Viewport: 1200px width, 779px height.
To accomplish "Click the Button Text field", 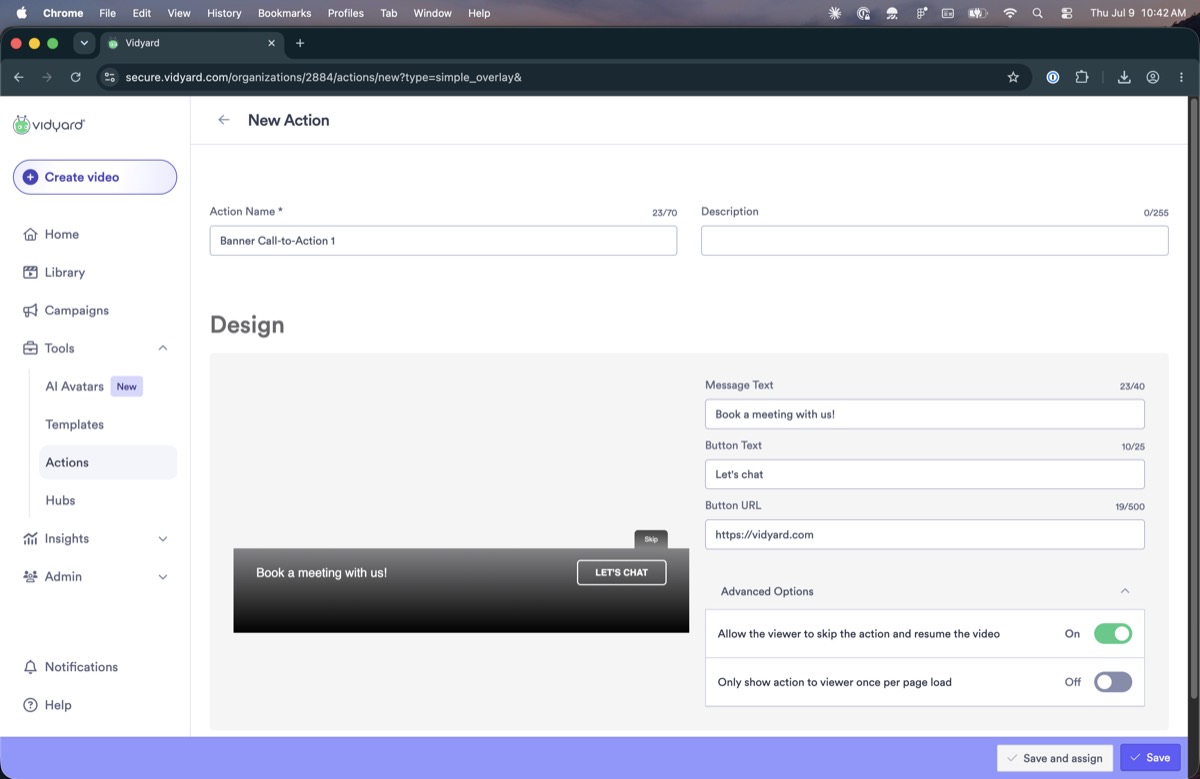I will click(924, 474).
